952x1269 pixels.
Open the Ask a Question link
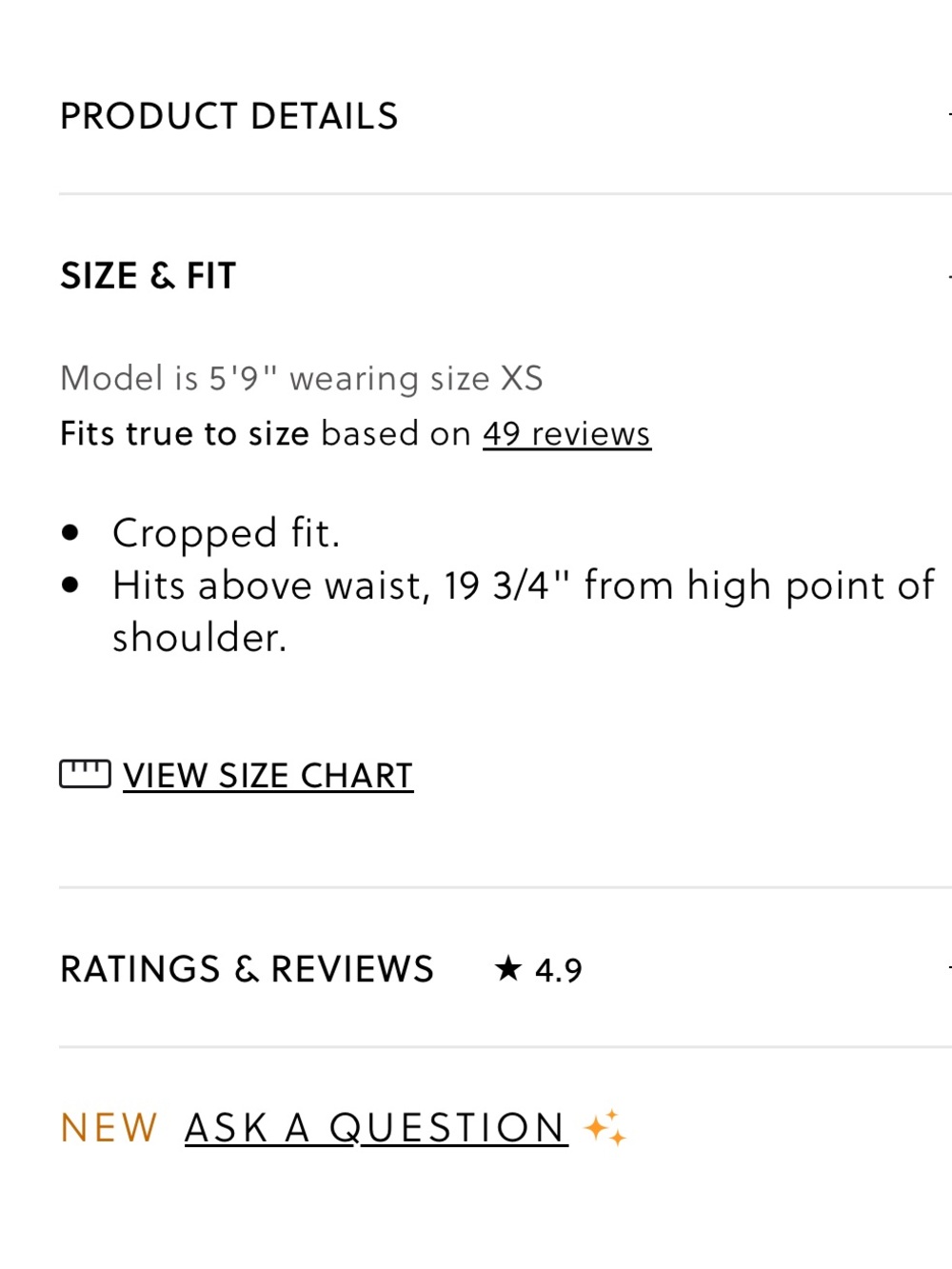click(x=376, y=1128)
